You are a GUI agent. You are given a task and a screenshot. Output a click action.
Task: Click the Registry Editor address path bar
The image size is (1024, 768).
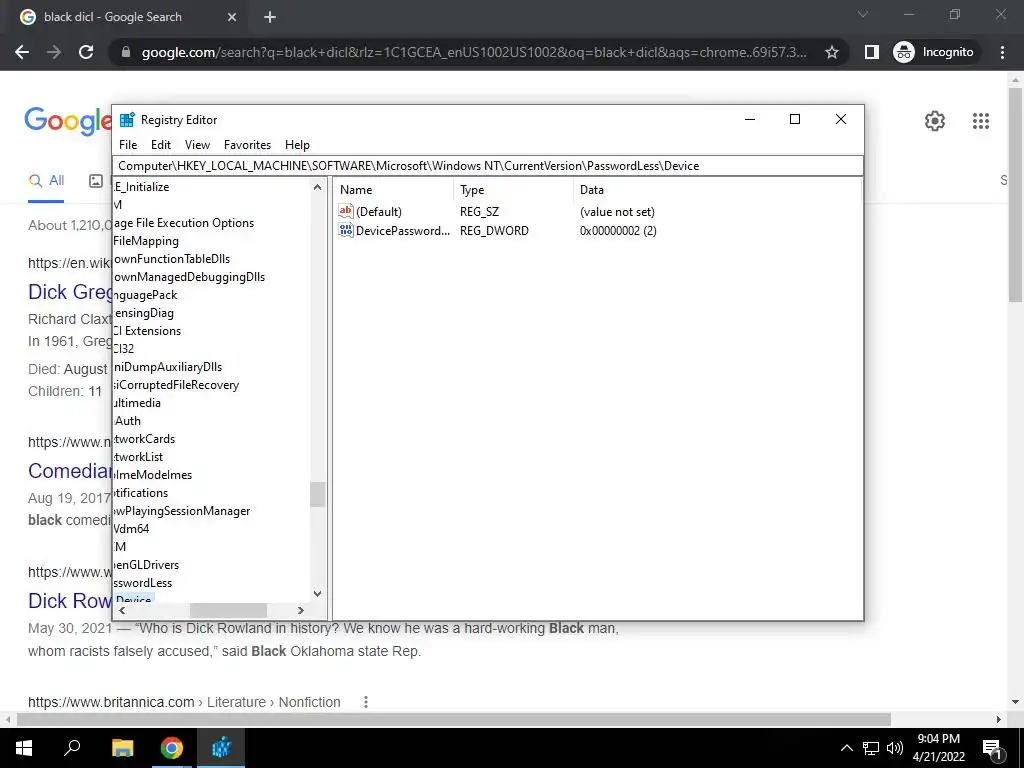click(488, 166)
